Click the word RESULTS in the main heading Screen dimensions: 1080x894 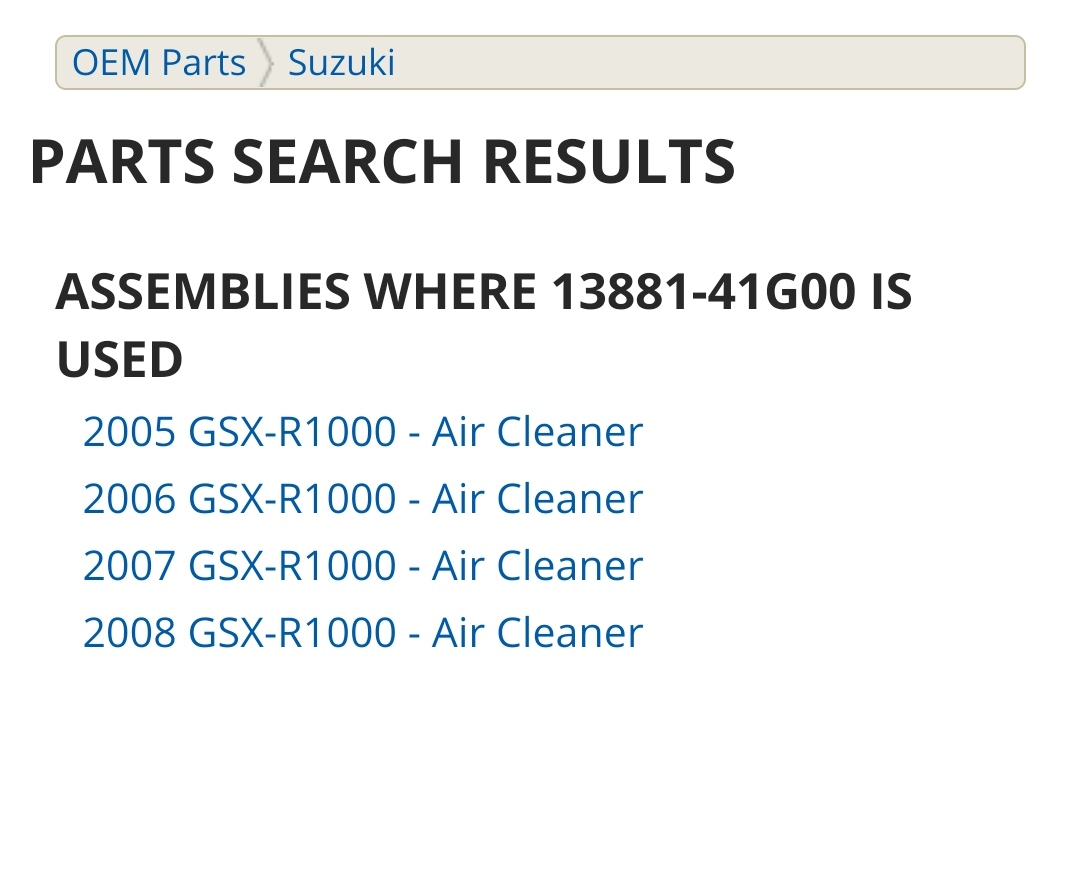click(x=609, y=162)
